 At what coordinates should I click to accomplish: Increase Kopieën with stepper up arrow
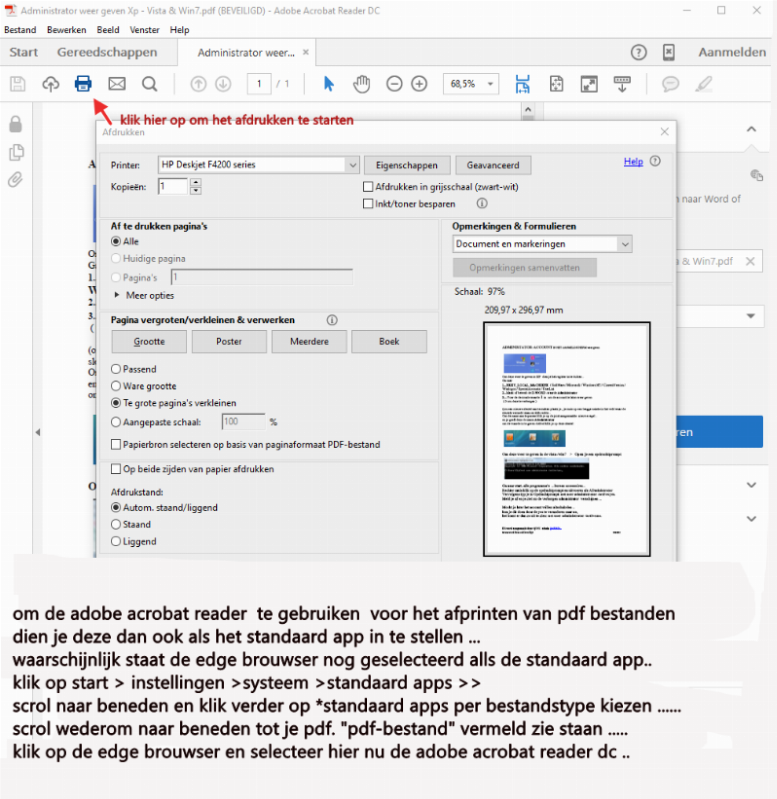point(196,182)
